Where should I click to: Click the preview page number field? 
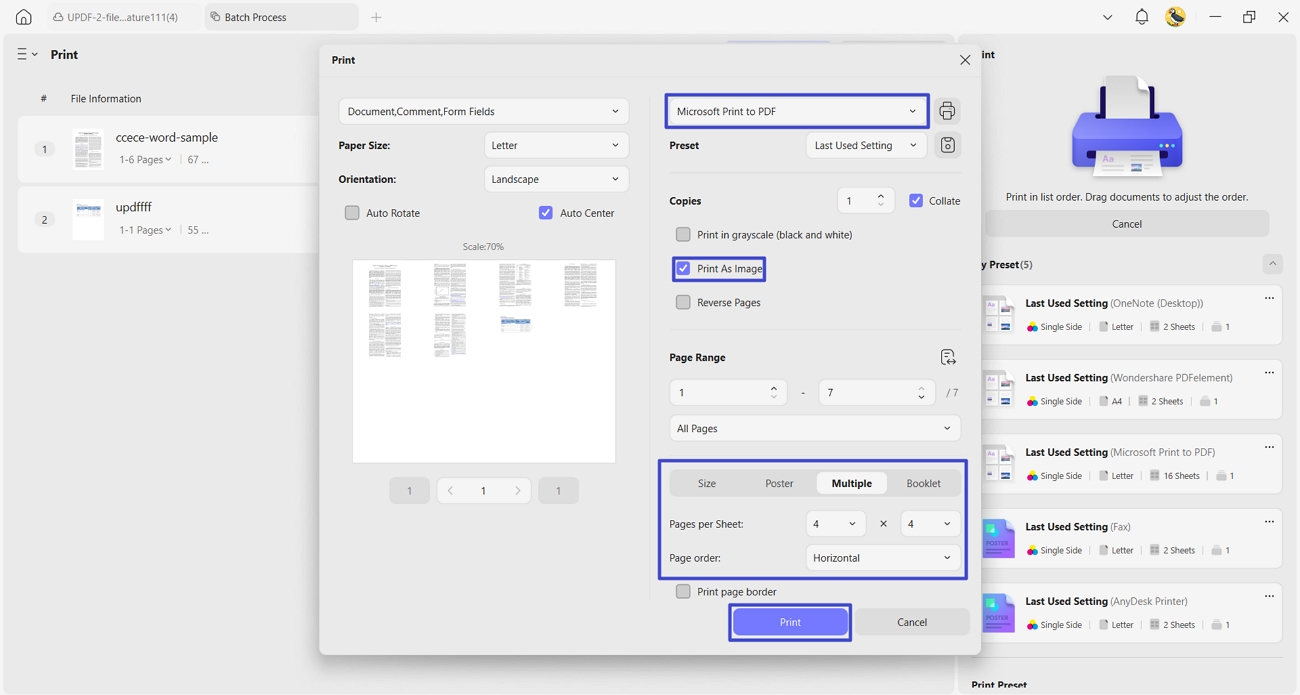tap(484, 491)
